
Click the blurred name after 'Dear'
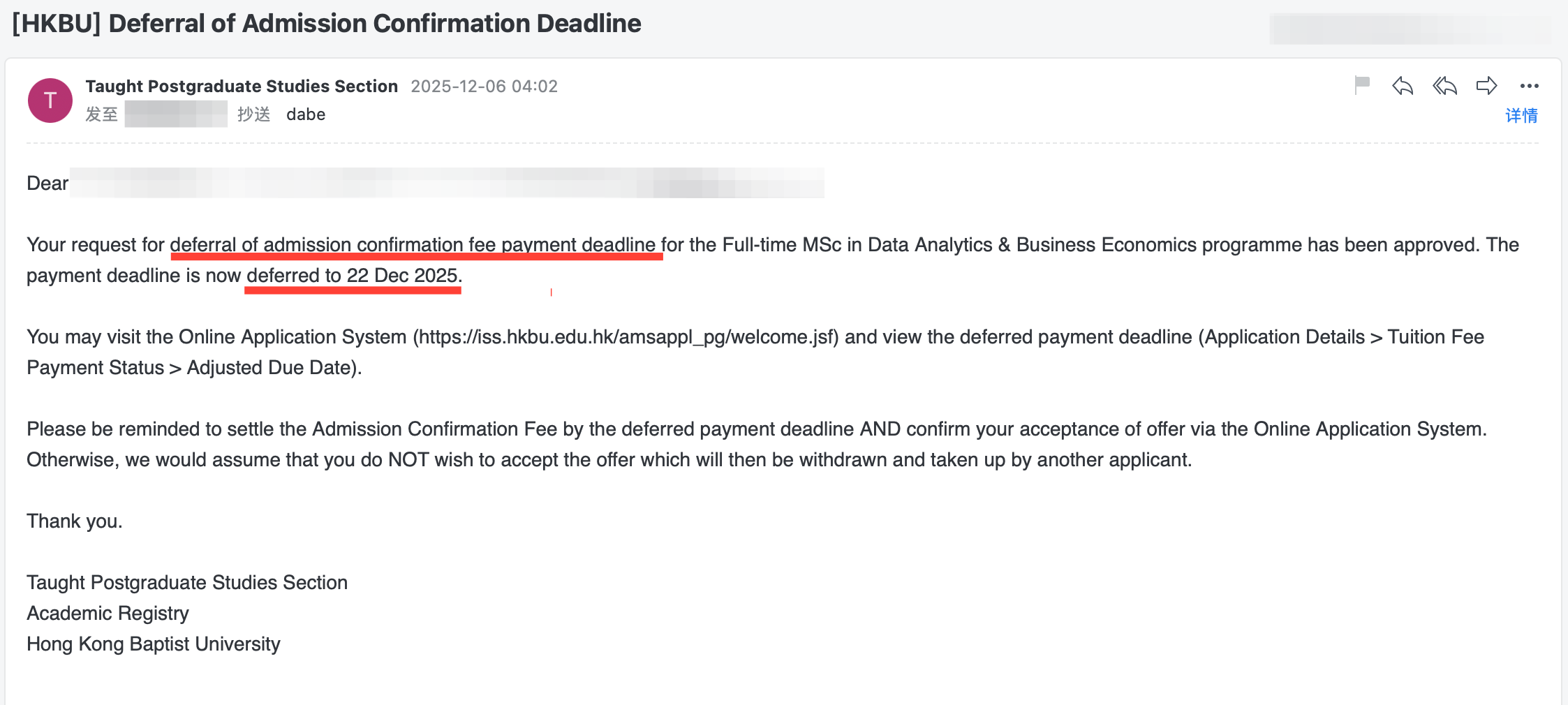click(x=447, y=183)
